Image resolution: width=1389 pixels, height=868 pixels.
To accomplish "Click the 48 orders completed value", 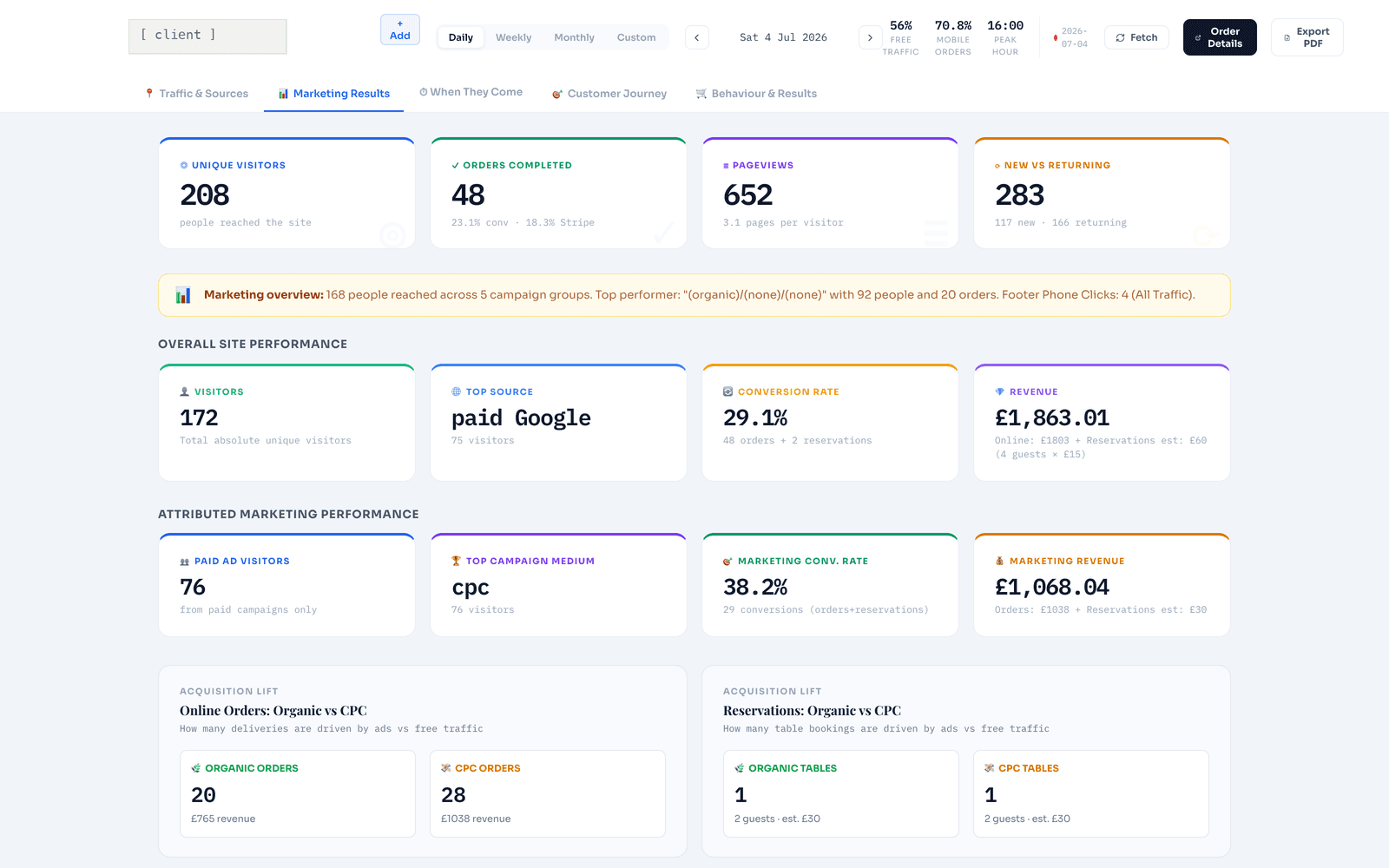I will click(x=468, y=194).
